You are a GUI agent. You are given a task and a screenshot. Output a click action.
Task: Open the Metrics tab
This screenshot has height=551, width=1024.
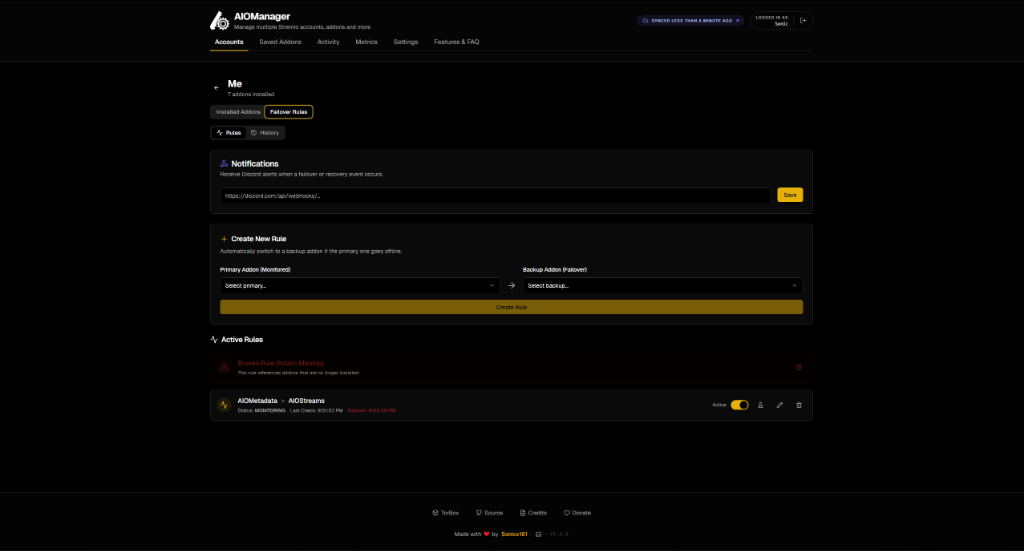pos(366,42)
